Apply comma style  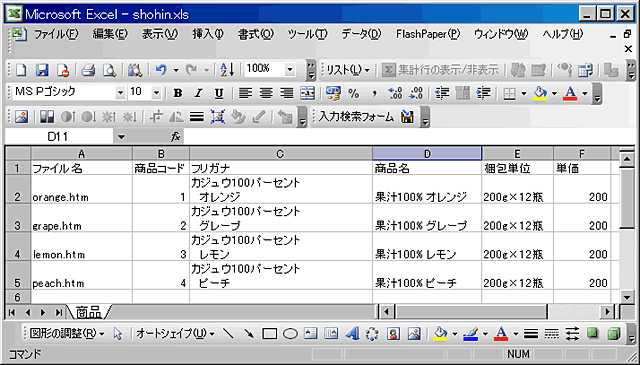click(374, 93)
